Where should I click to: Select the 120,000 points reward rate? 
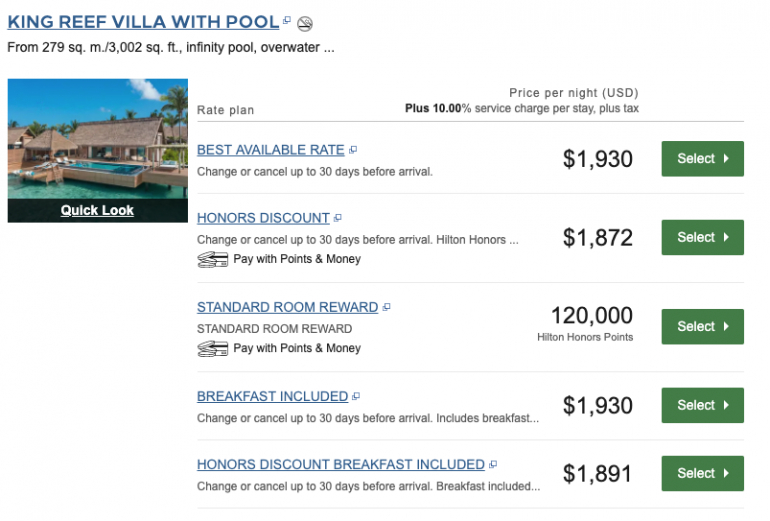click(x=702, y=326)
